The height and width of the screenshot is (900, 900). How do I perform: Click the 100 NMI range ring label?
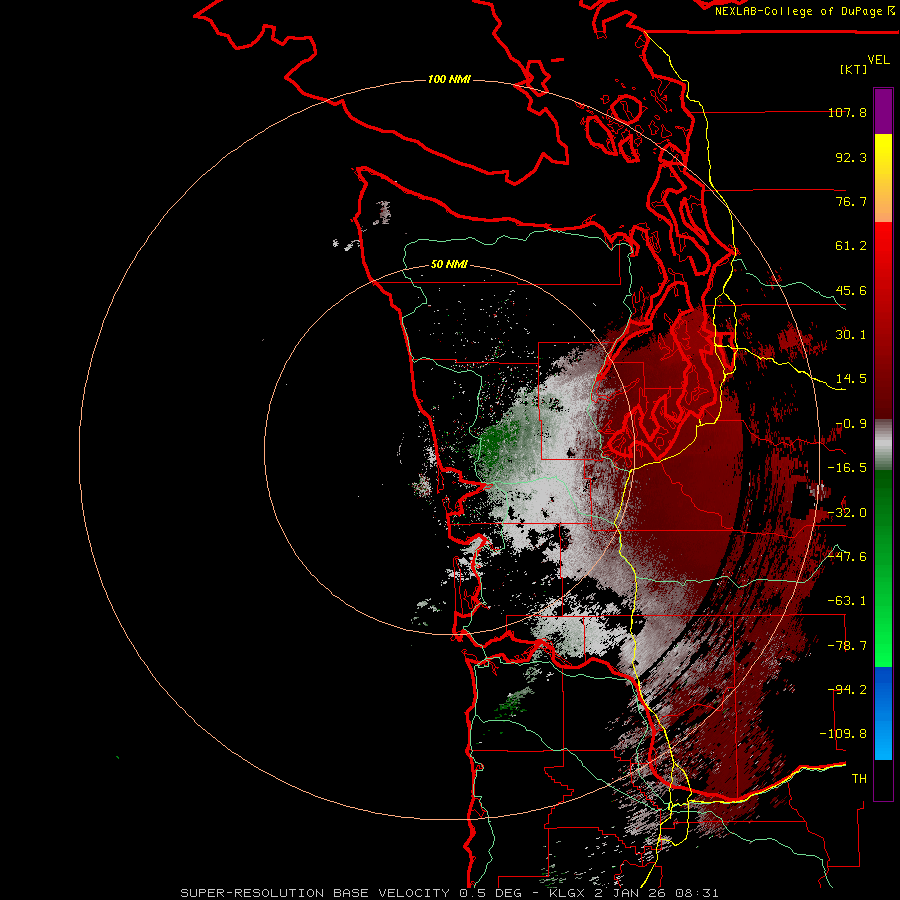449,79
